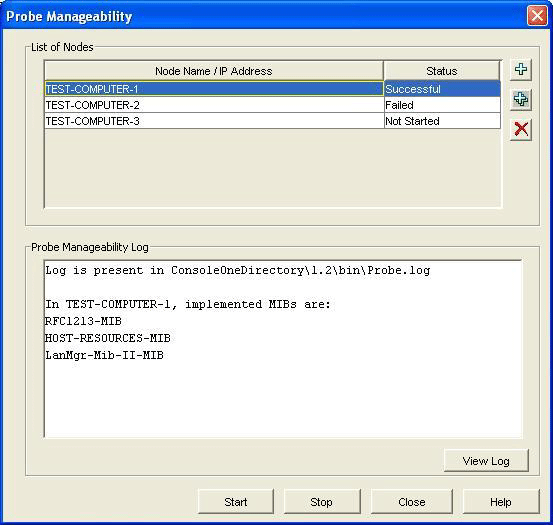Image resolution: width=553 pixels, height=525 pixels.
Task: Click the single-plus add node icon
Action: (x=521, y=69)
